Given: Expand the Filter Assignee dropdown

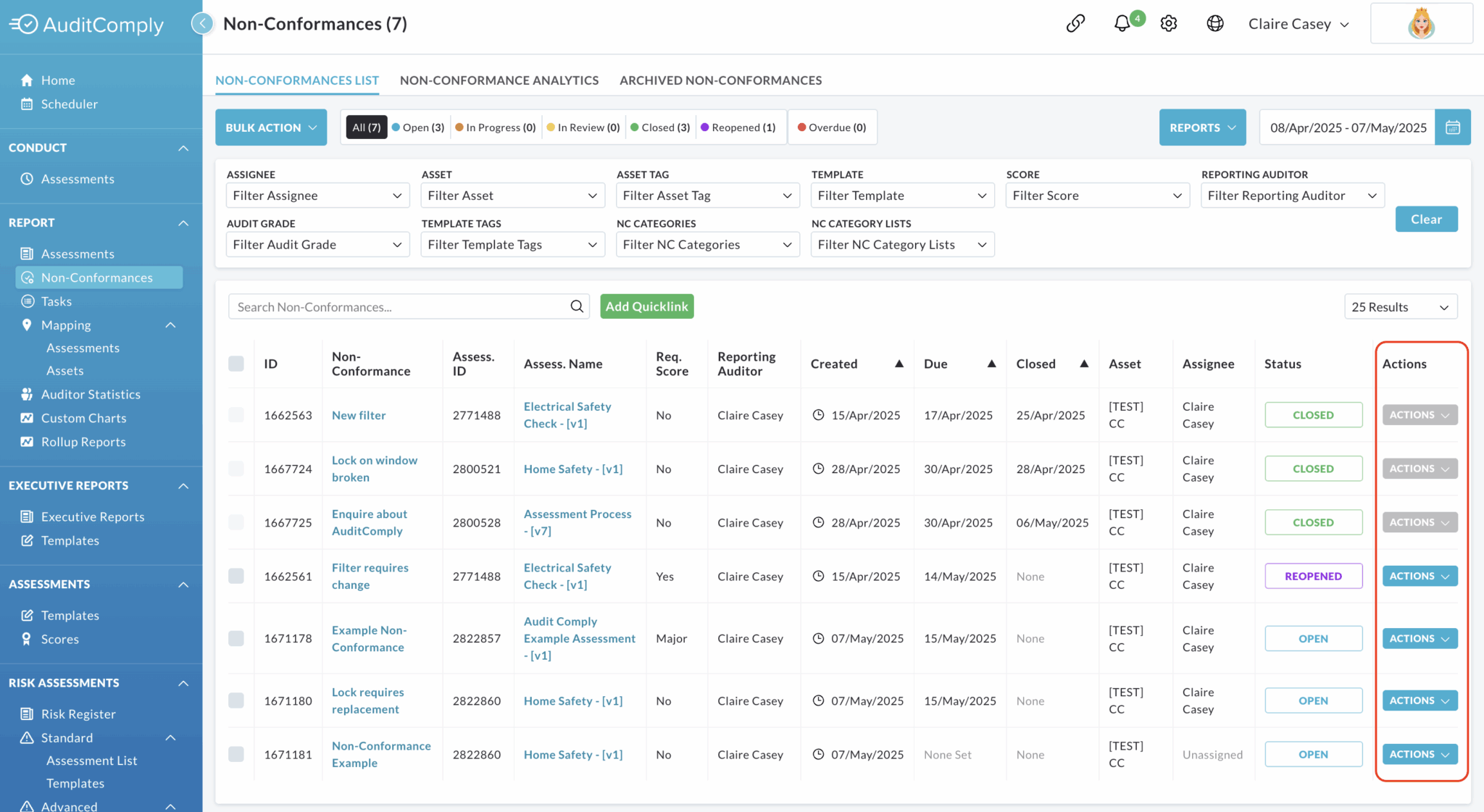Looking at the screenshot, I should 317,195.
